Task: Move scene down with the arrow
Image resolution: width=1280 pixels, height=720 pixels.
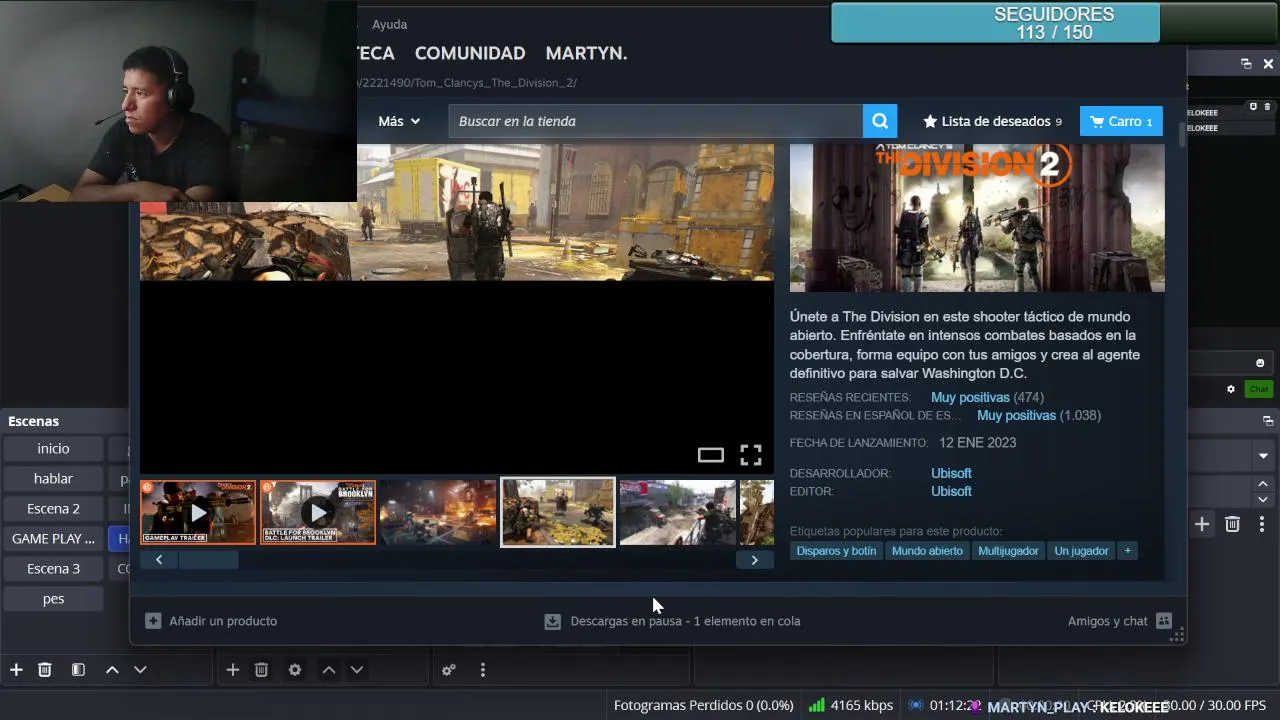Action: click(140, 670)
